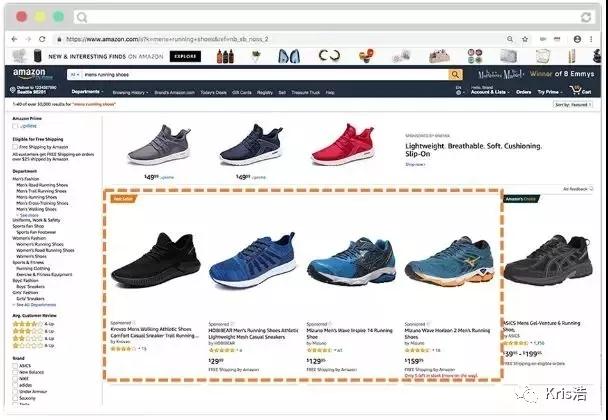Expand the Departments dropdown menu
608x420 pixels.
[87, 92]
